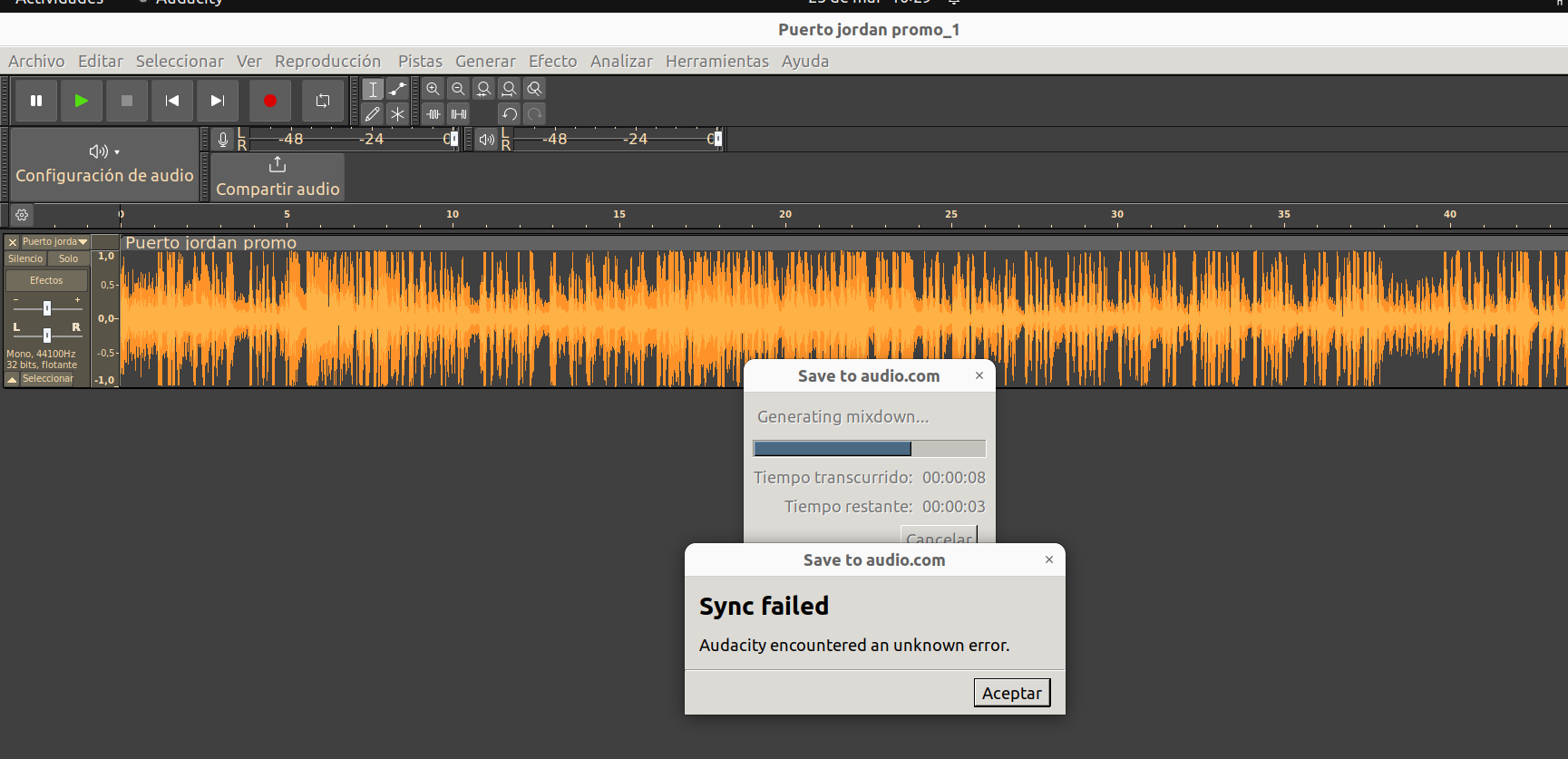Open the Editar menu
The image size is (1568, 759).
coord(101,61)
